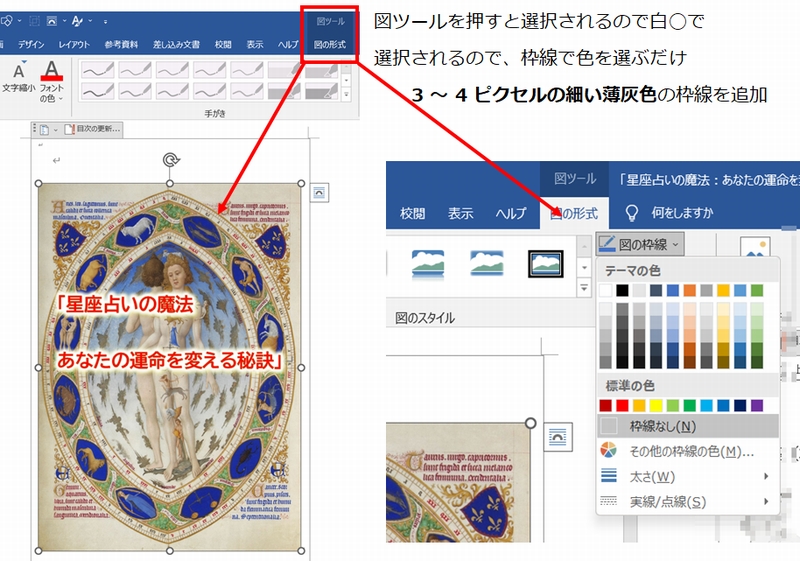
Task: Click the stylized A text effects icon in the title bar
Action: coord(78,21)
